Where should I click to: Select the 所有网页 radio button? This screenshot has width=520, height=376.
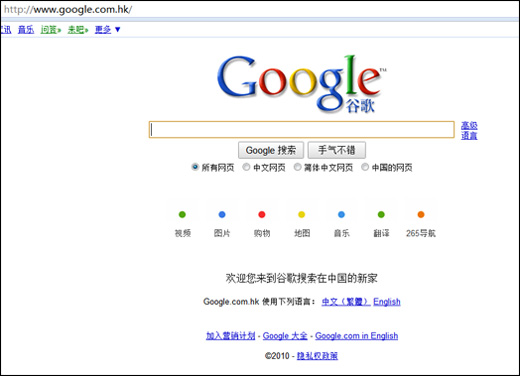pyautogui.click(x=195, y=167)
